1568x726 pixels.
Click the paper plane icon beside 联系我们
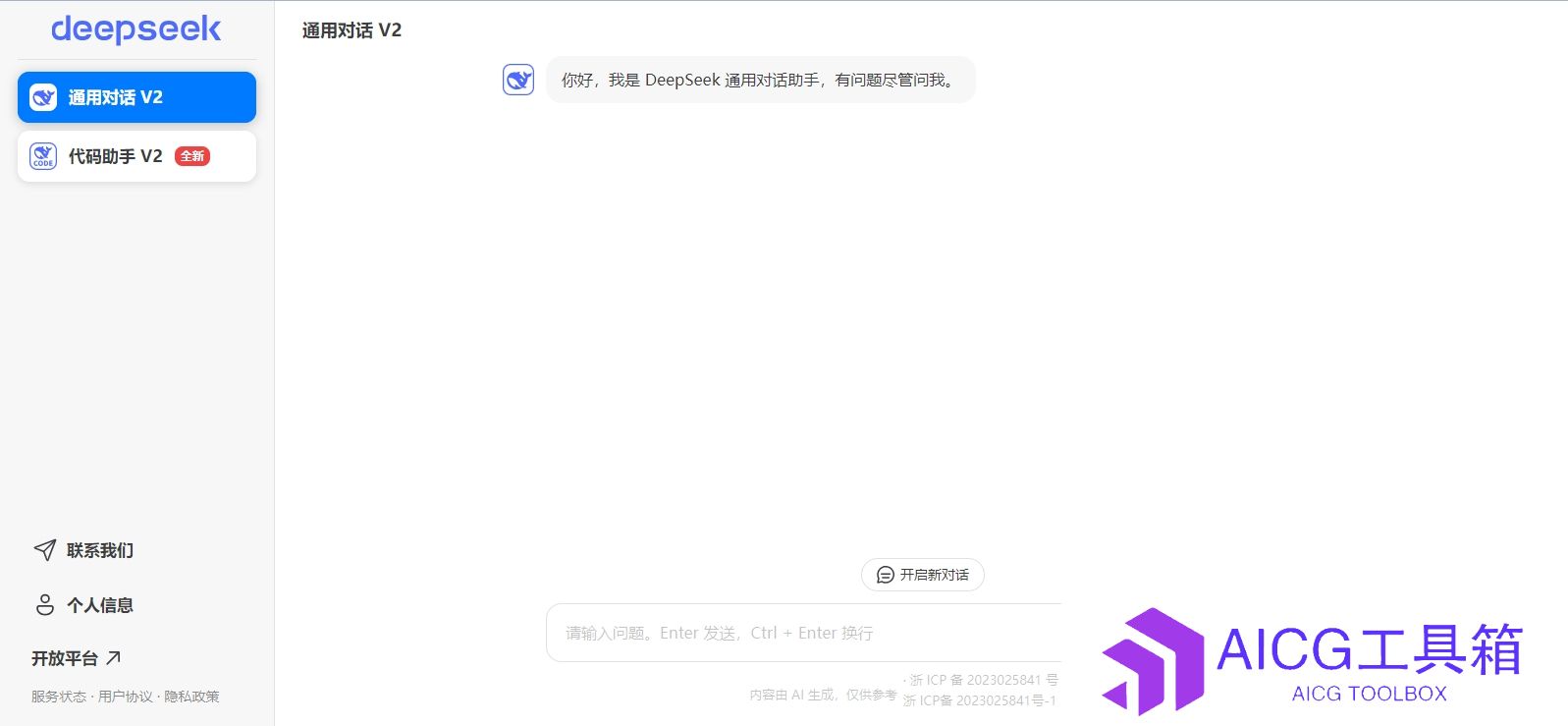(x=45, y=550)
